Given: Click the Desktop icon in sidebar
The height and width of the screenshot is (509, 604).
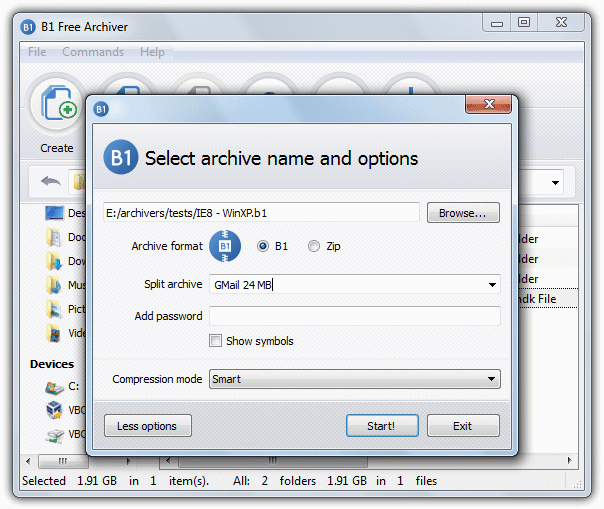Looking at the screenshot, I should pos(54,213).
